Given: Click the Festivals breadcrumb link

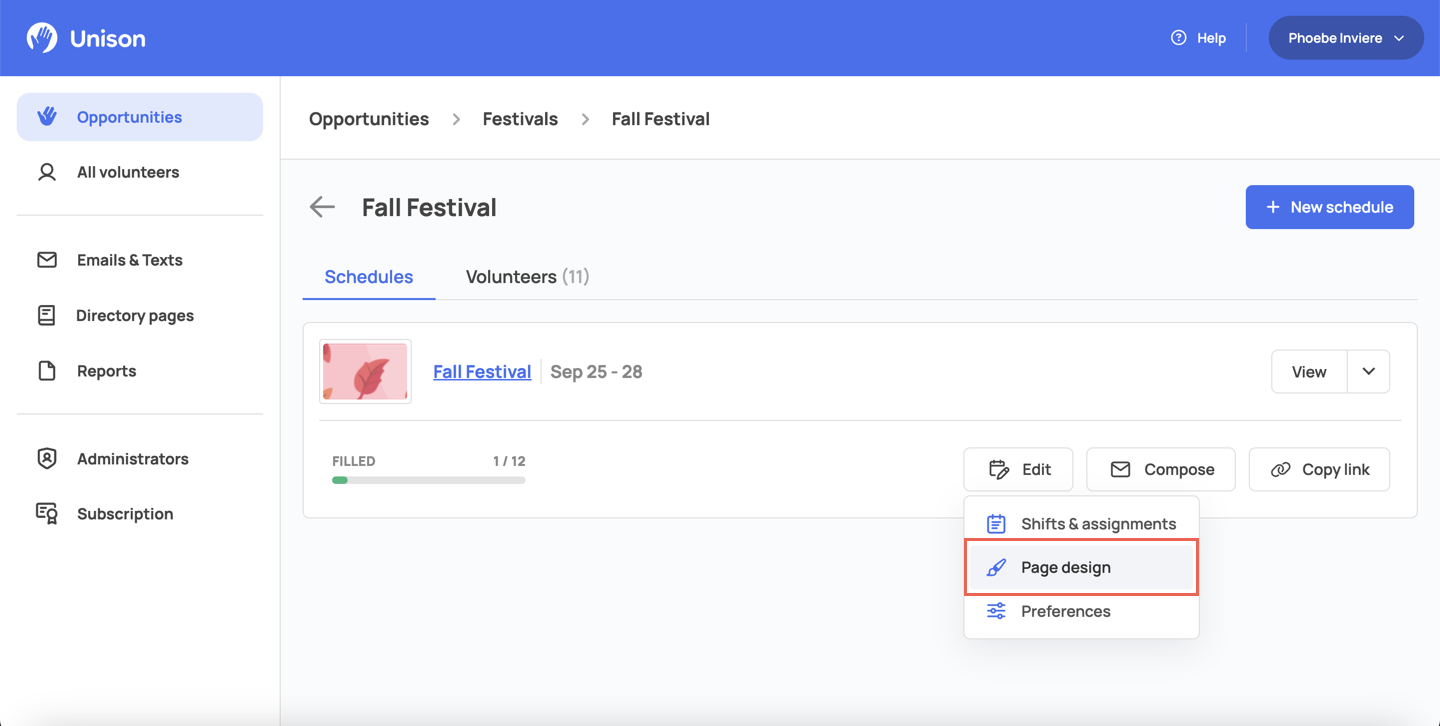Looking at the screenshot, I should pos(520,119).
